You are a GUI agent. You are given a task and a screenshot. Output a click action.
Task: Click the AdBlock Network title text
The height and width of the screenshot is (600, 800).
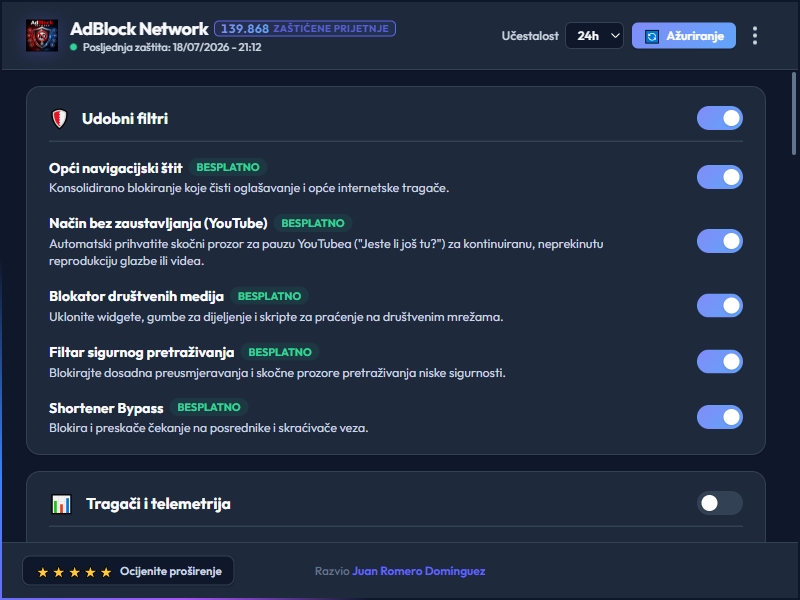tap(139, 29)
